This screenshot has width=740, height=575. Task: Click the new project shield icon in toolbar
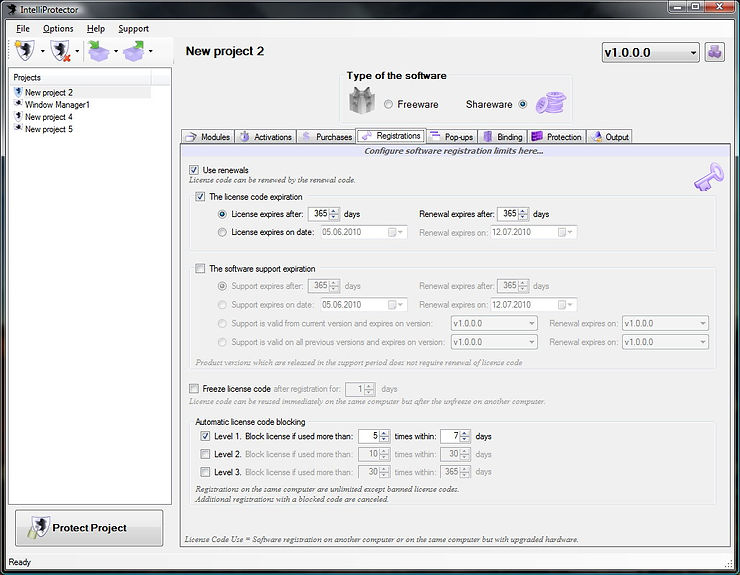25,51
